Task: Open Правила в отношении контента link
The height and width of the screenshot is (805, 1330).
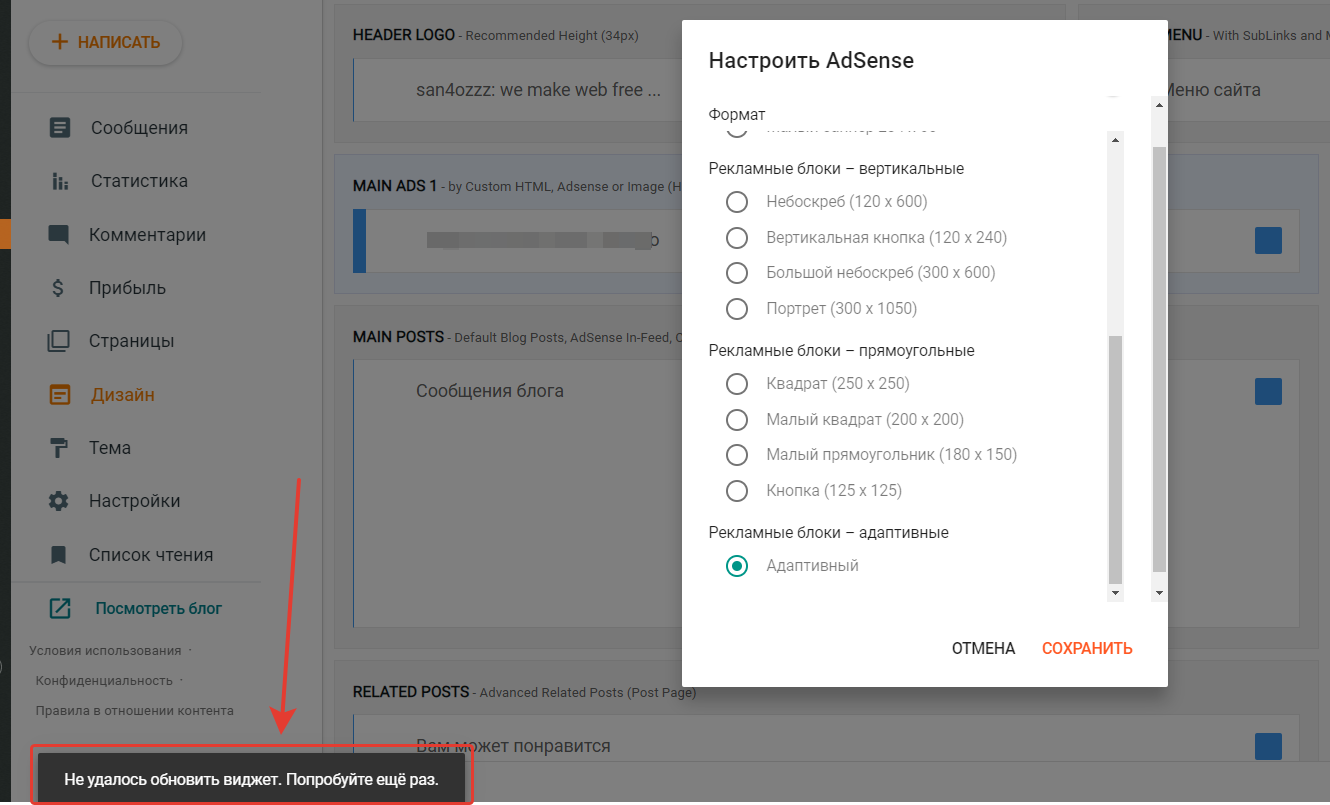Action: (x=134, y=711)
